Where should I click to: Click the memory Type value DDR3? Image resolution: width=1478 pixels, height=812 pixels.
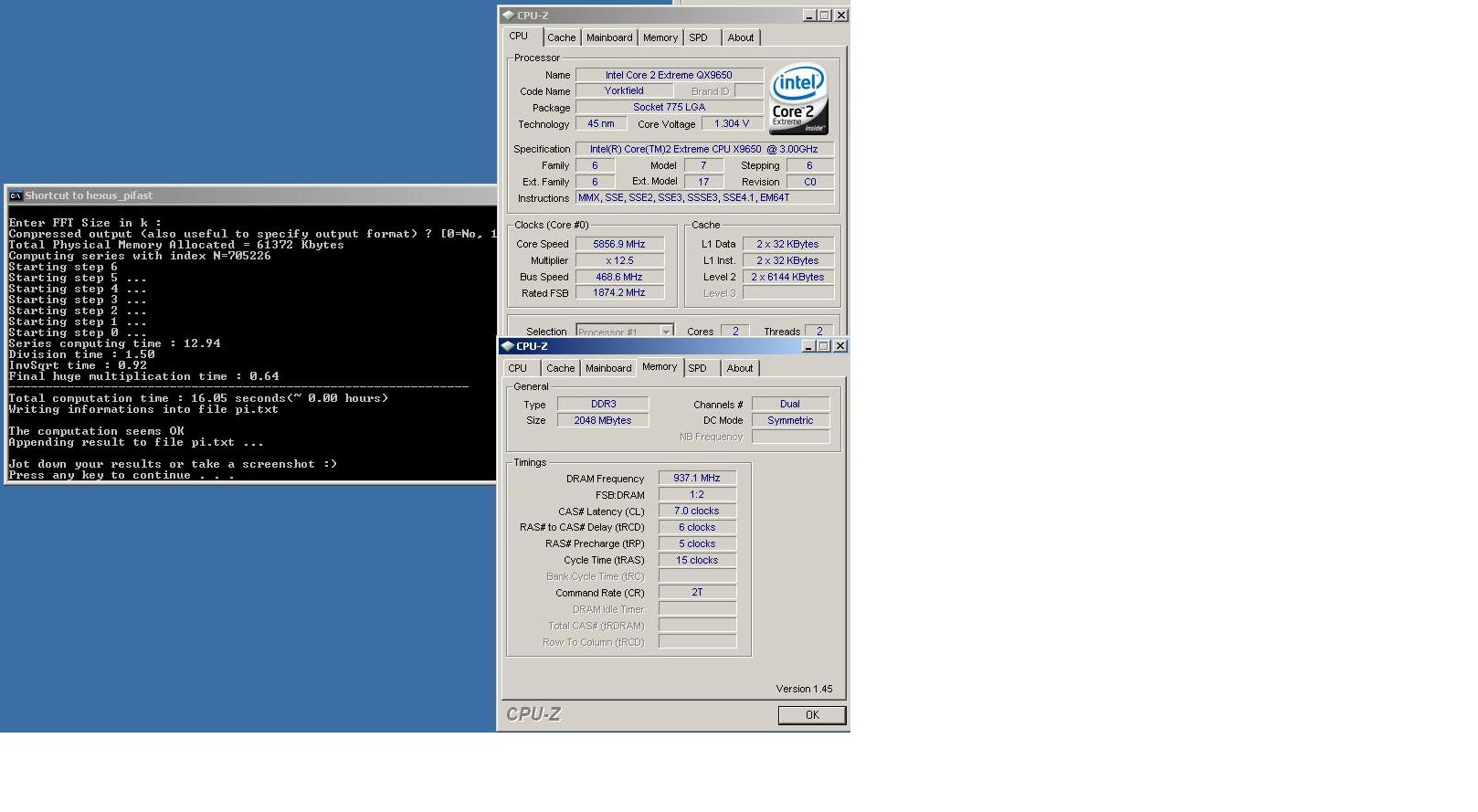click(603, 404)
